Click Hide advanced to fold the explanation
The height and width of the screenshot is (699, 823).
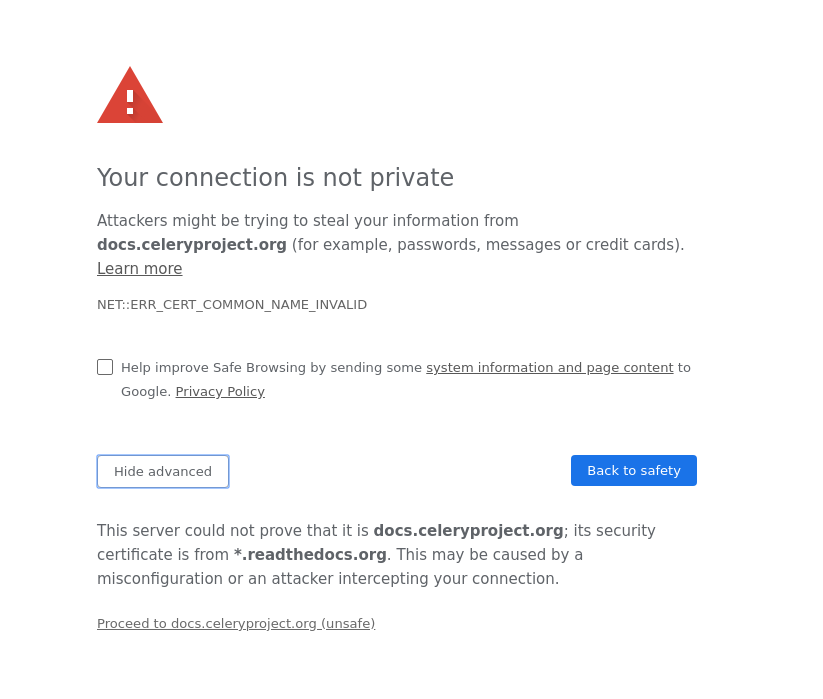pos(162,471)
